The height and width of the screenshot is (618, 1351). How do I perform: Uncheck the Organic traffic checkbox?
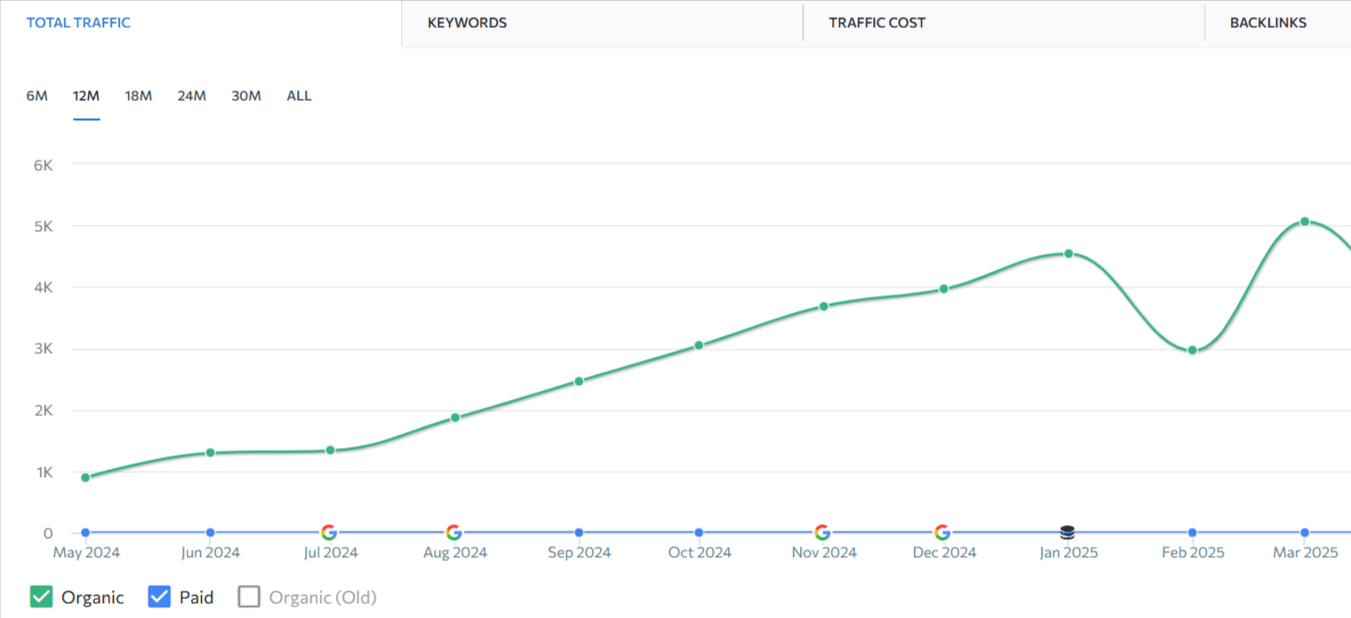pos(41,597)
